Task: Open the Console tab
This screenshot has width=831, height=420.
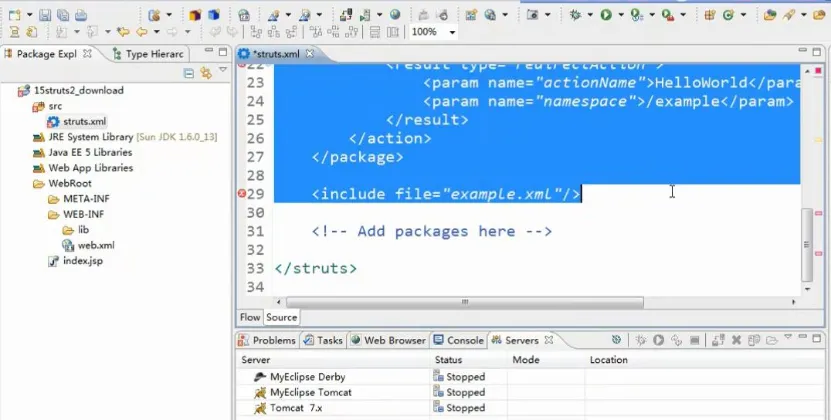Action: click(459, 340)
